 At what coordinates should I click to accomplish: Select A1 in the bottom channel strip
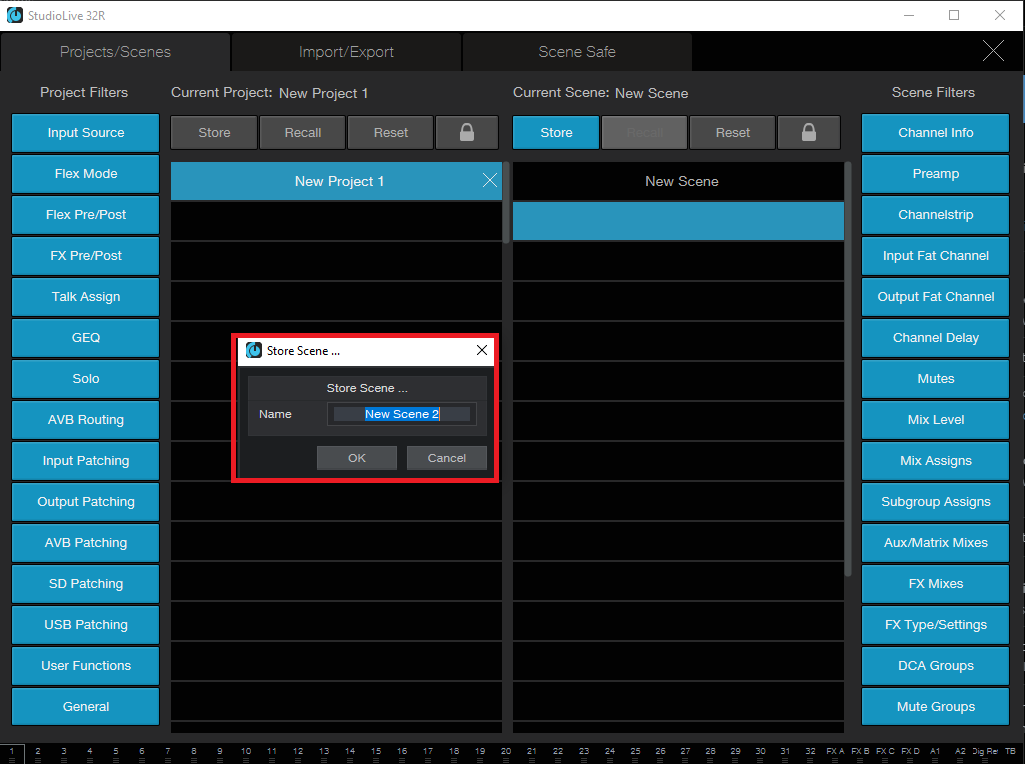935,754
